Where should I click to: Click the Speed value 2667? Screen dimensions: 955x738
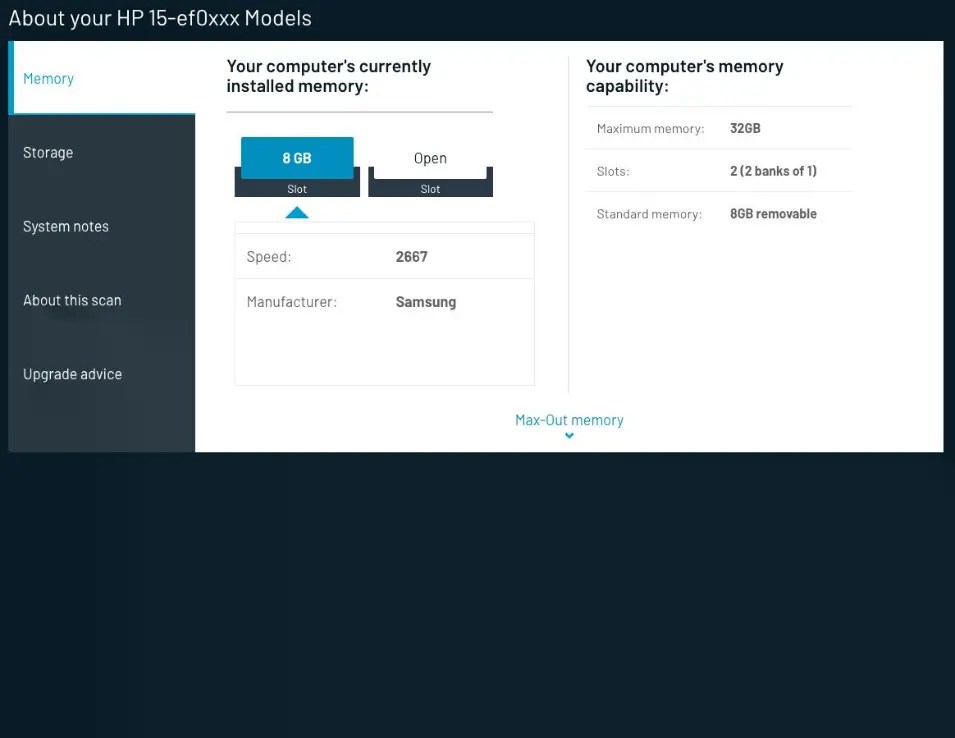(411, 256)
